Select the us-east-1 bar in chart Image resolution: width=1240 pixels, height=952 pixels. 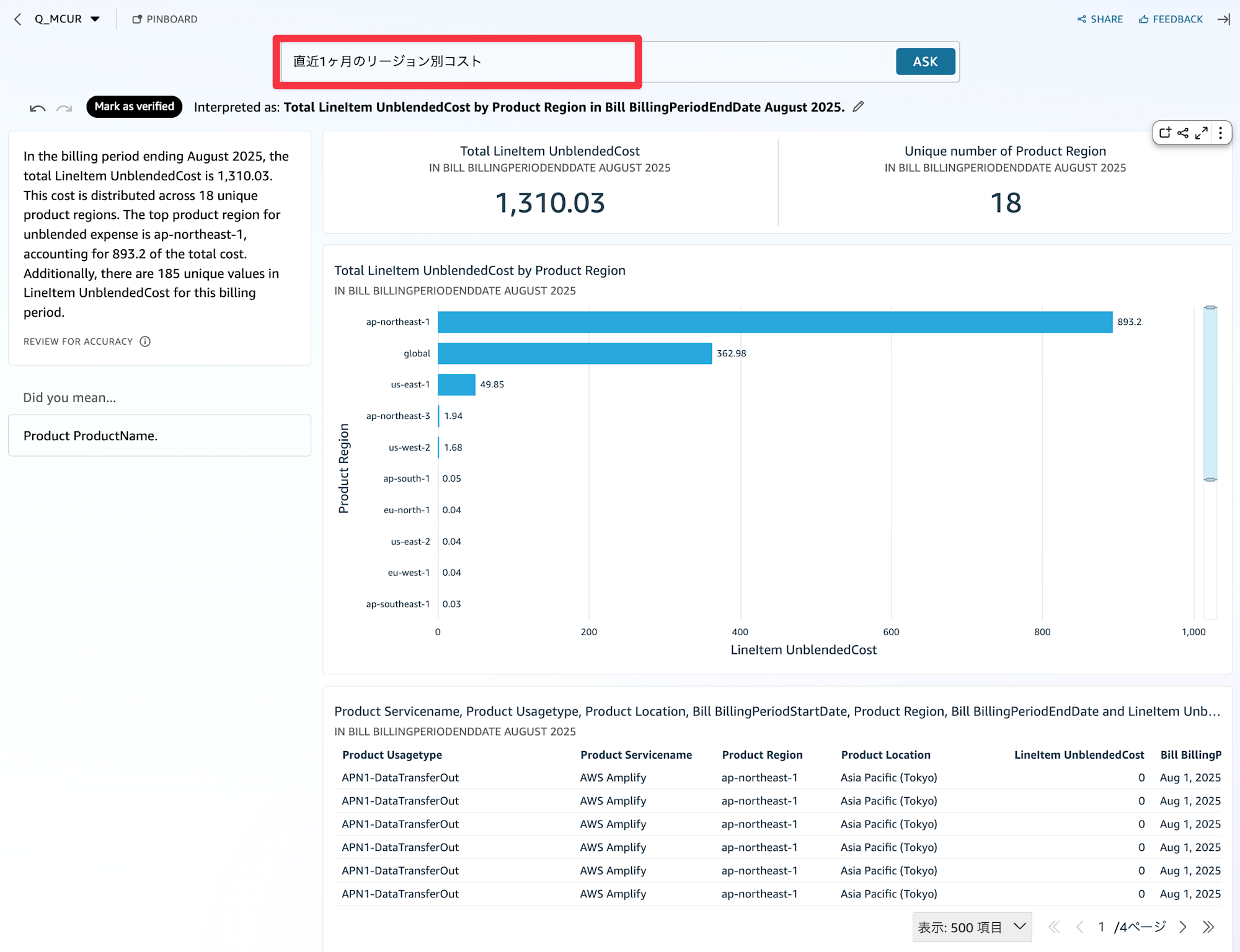[456, 384]
